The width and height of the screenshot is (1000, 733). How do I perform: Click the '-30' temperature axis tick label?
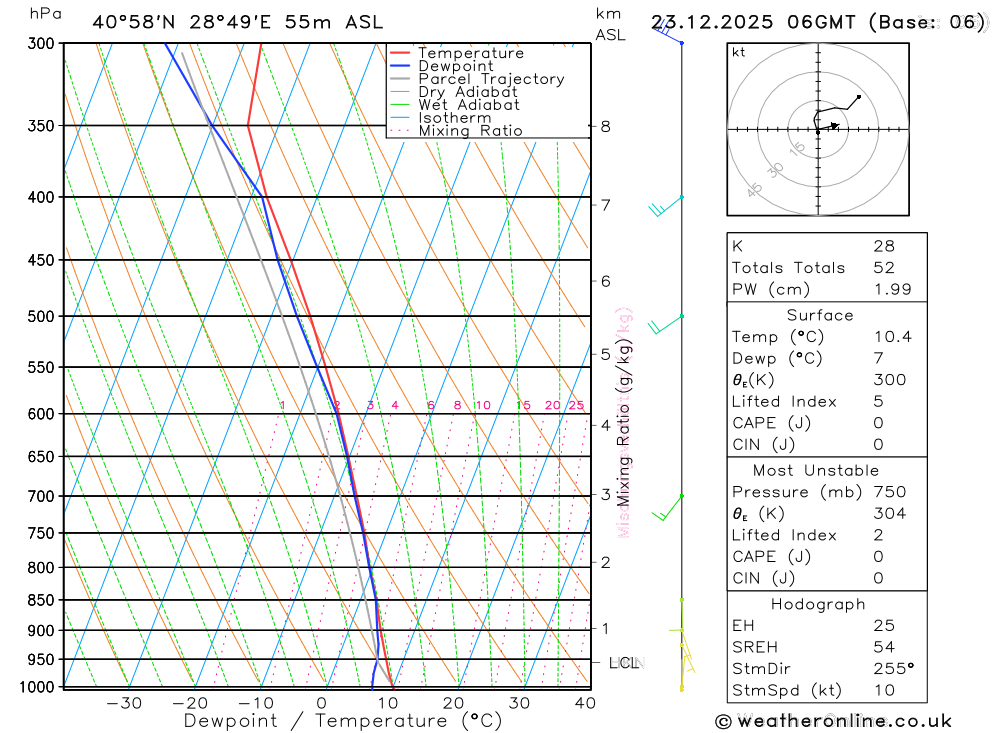(x=124, y=703)
